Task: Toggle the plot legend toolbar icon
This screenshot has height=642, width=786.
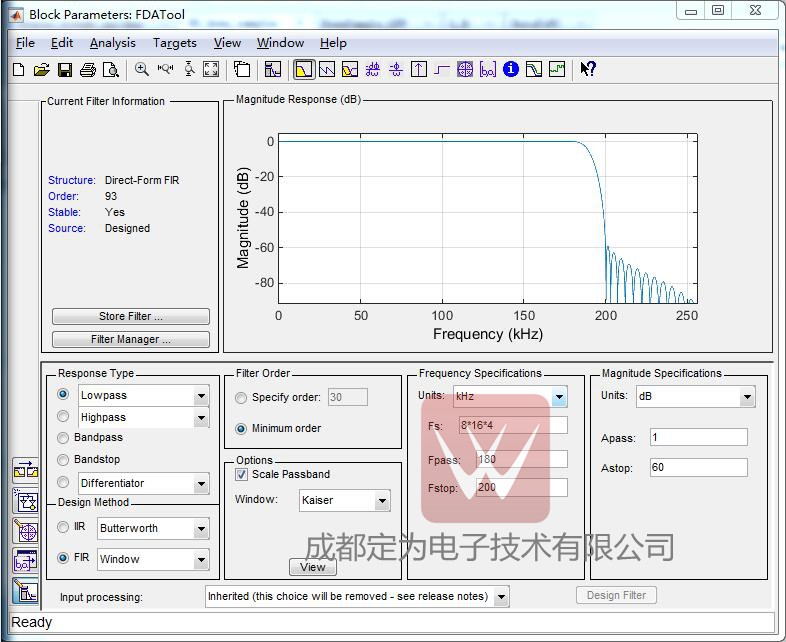Action: (x=242, y=69)
